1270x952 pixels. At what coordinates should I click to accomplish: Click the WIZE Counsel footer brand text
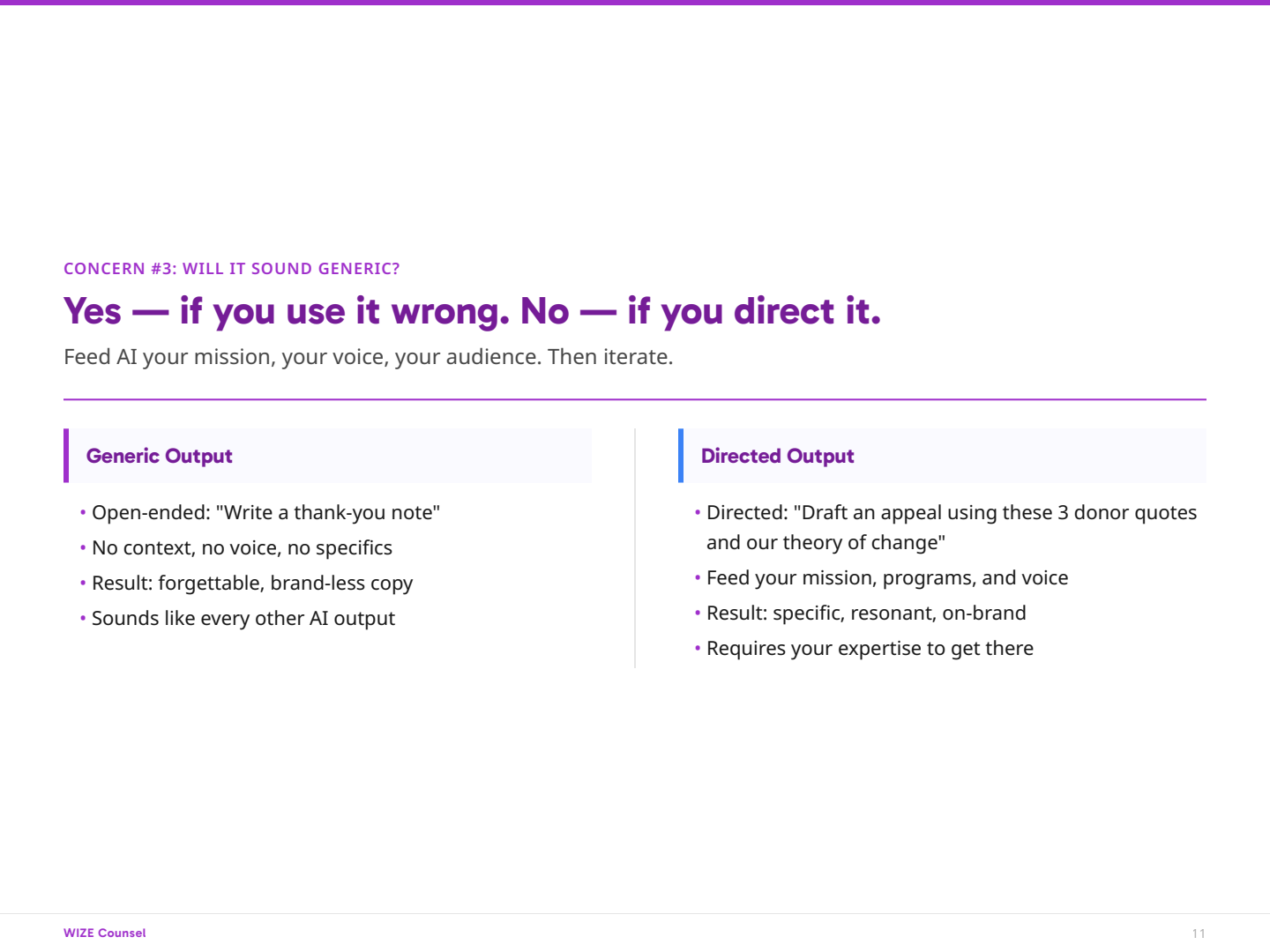[x=105, y=933]
